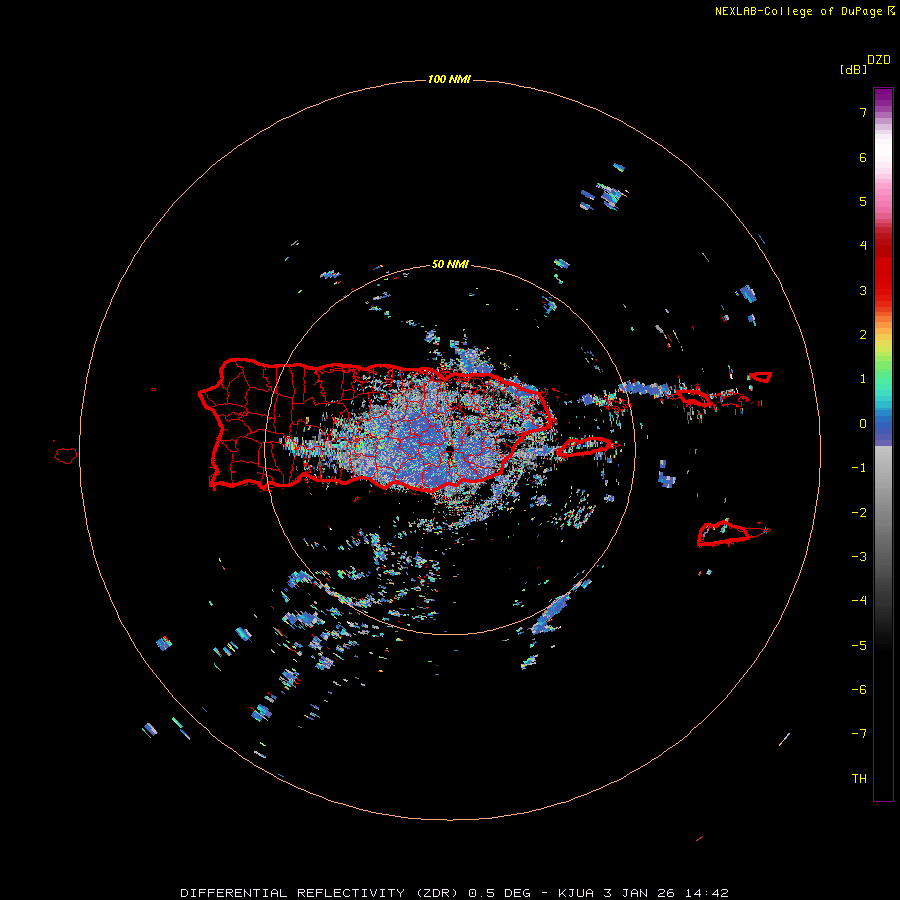900x900 pixels.
Task: Click the [dB] unit label
Action: pyautogui.click(x=853, y=69)
